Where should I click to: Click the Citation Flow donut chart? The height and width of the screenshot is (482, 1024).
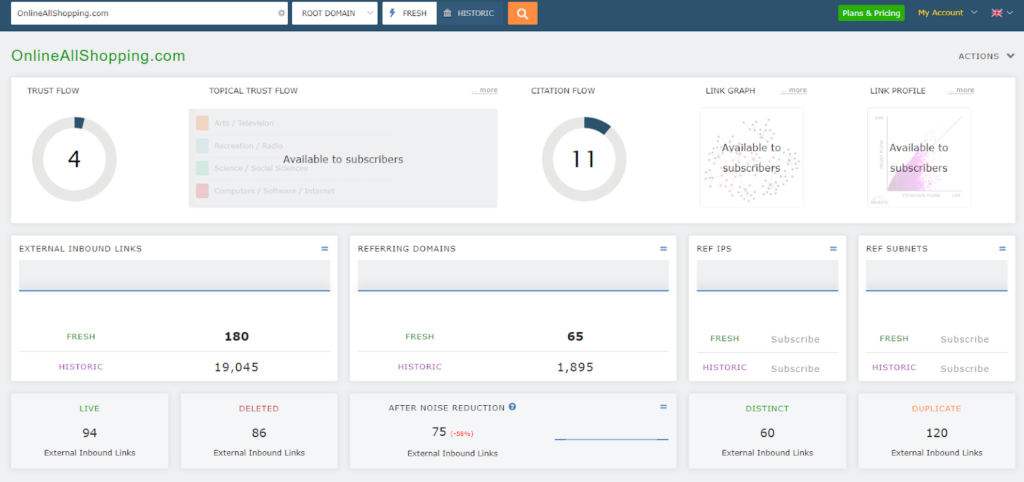coord(584,158)
